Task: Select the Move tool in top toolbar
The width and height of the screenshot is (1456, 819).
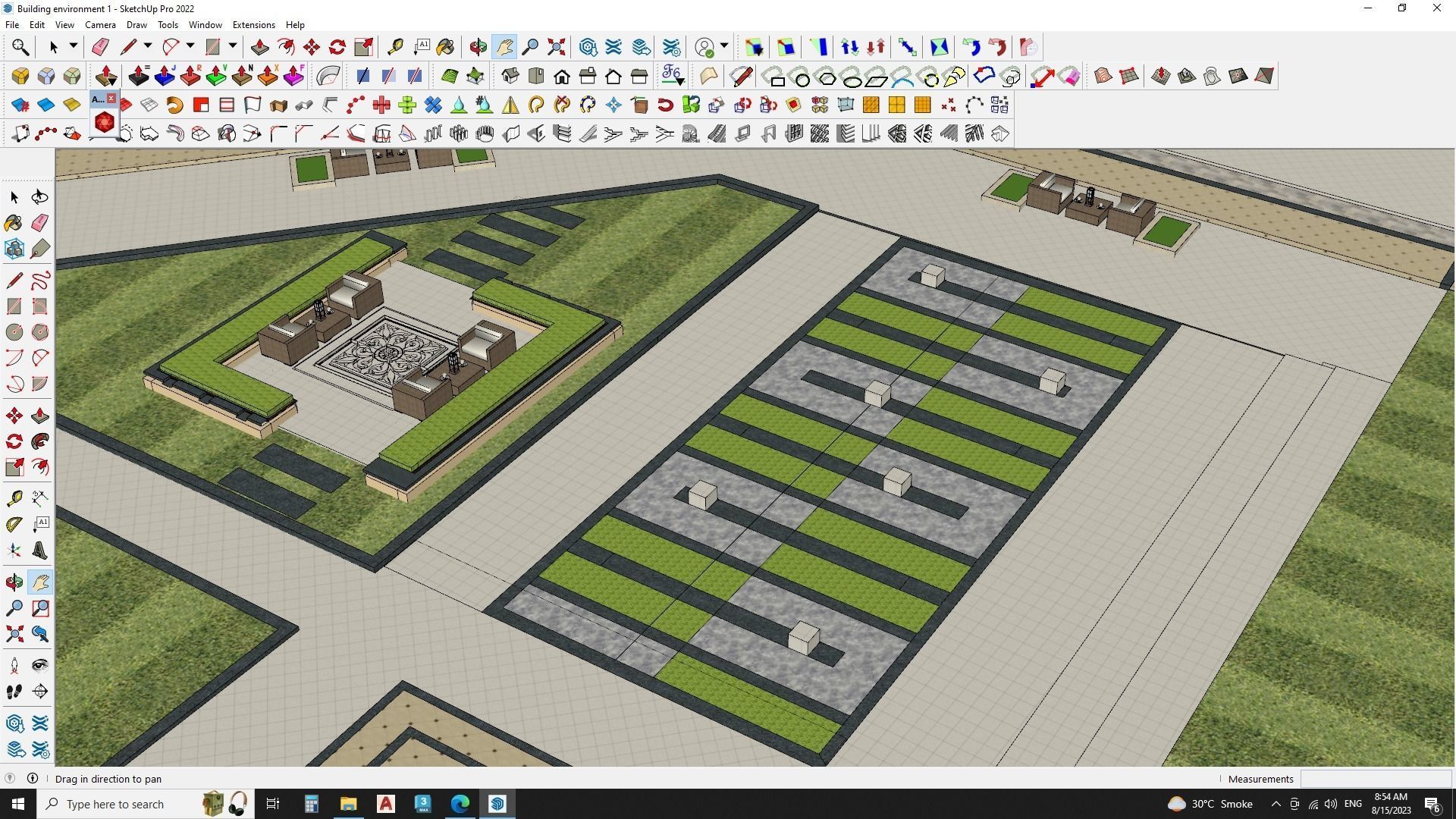Action: [312, 47]
